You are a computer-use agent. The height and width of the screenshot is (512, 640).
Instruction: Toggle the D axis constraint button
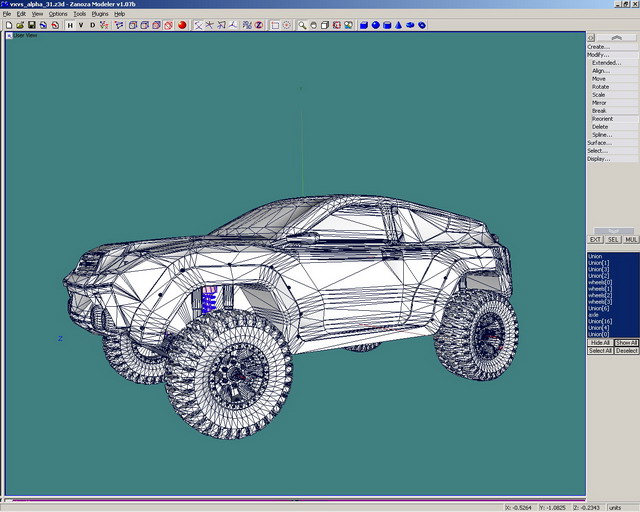[x=92, y=25]
